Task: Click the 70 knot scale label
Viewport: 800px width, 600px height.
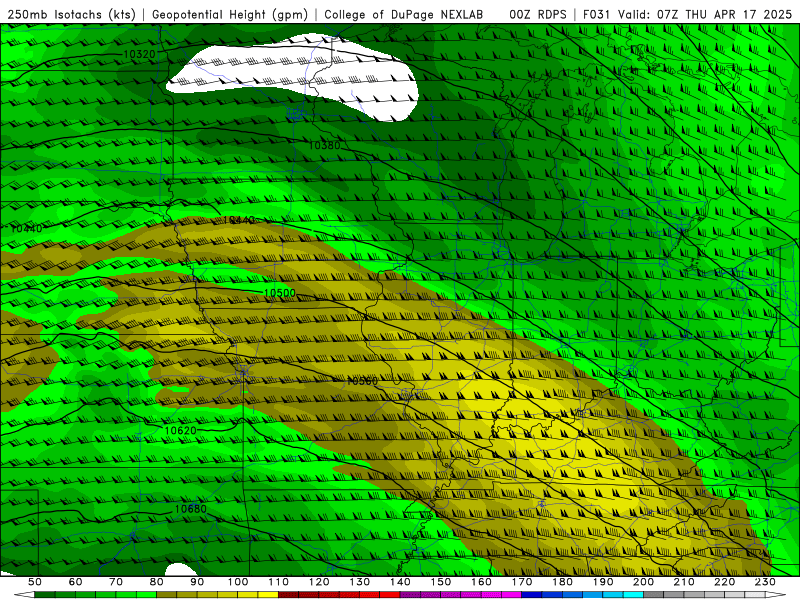Action: click(x=116, y=582)
